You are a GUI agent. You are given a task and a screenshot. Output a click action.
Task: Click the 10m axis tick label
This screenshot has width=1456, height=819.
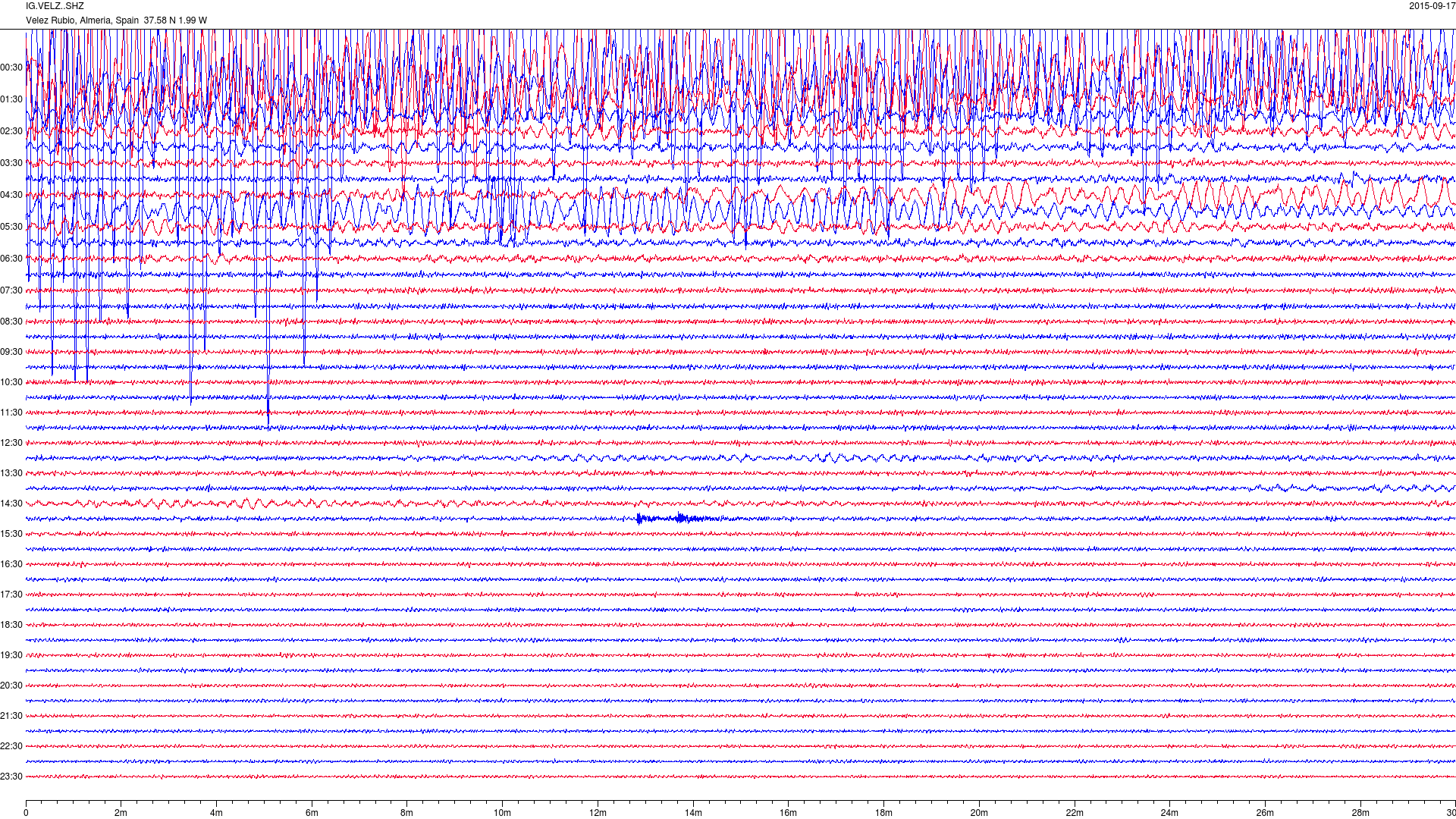[x=502, y=813]
